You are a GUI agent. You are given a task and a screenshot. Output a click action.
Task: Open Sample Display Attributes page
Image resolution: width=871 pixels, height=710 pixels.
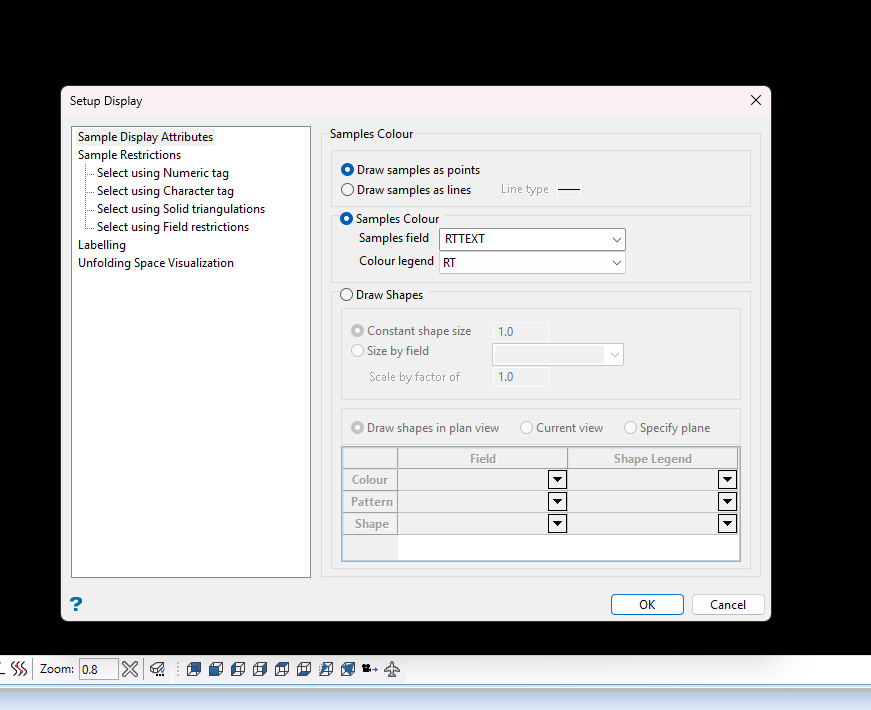pyautogui.click(x=146, y=137)
